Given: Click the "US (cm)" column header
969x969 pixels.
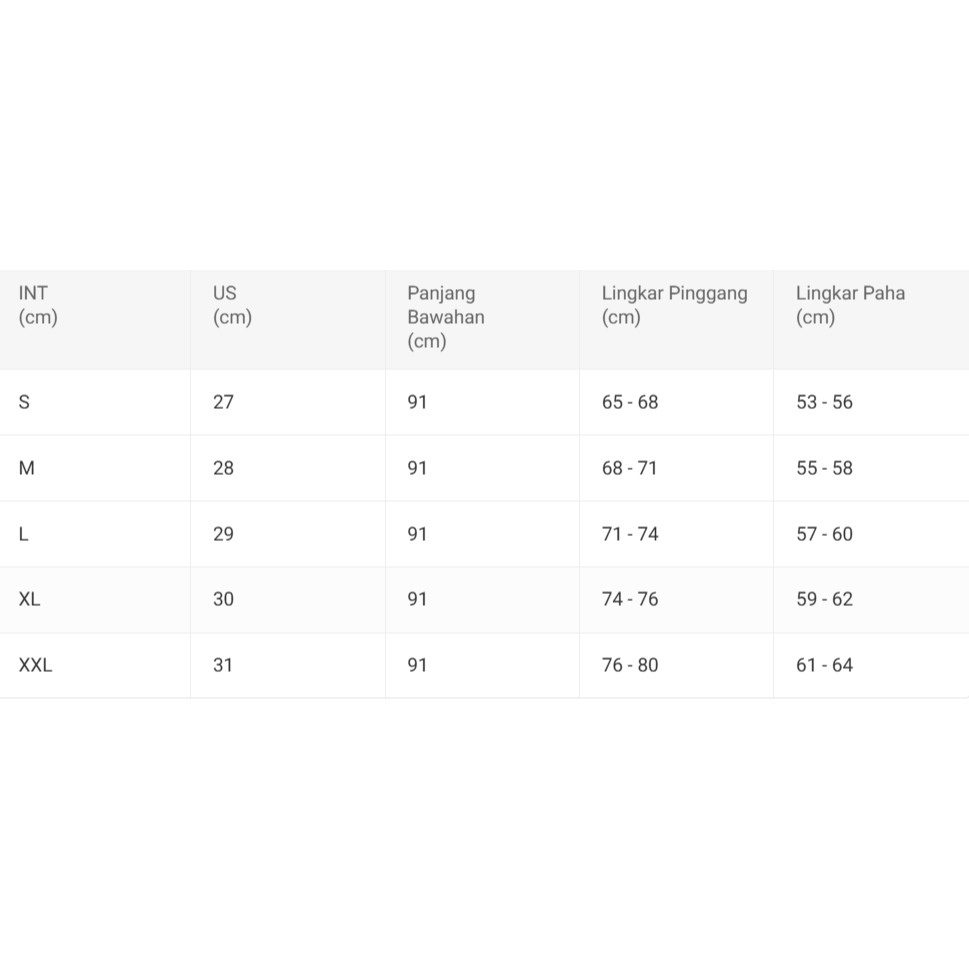Looking at the screenshot, I should 232,305.
